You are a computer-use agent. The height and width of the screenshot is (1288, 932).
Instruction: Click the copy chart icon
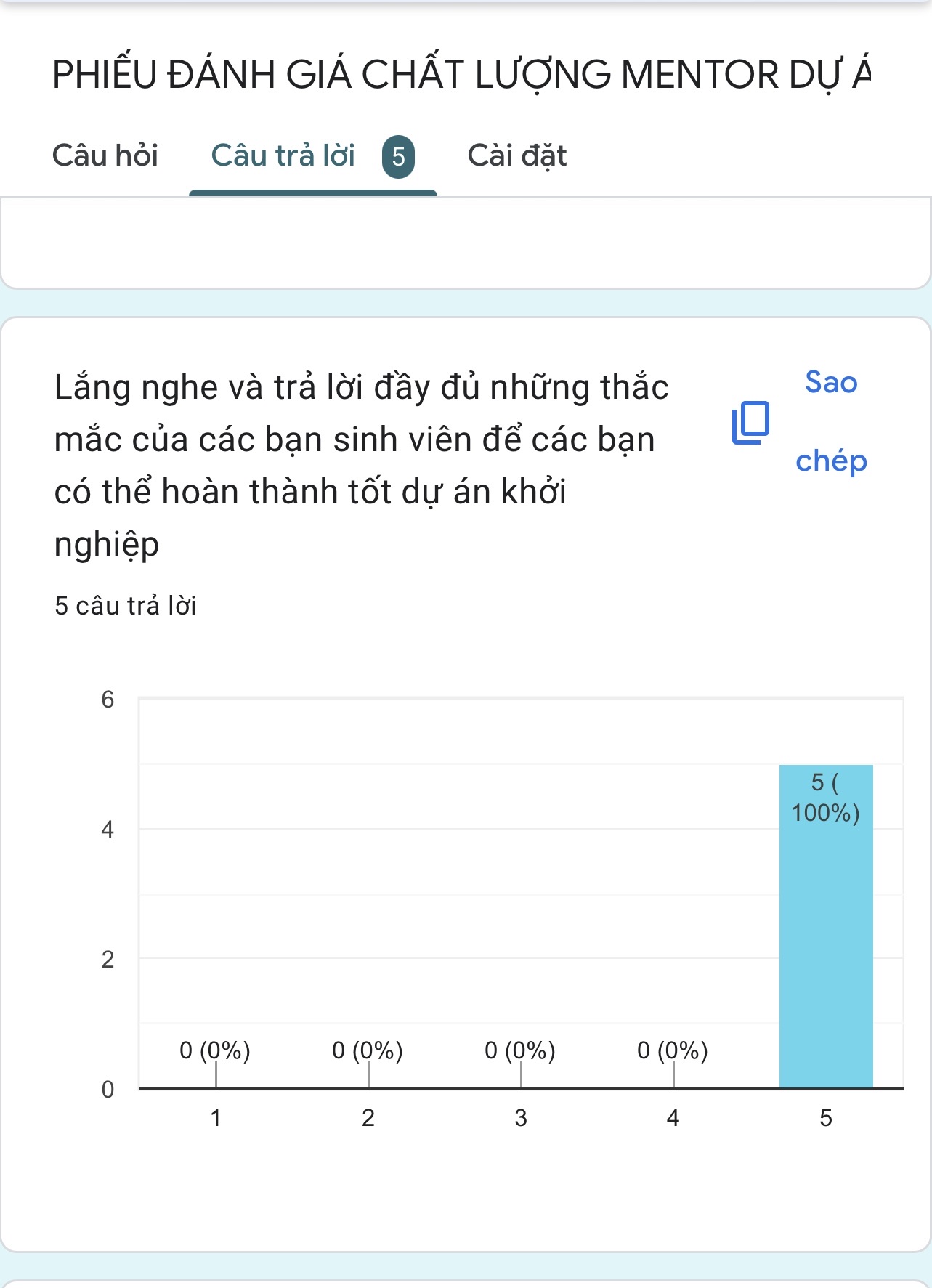[750, 422]
